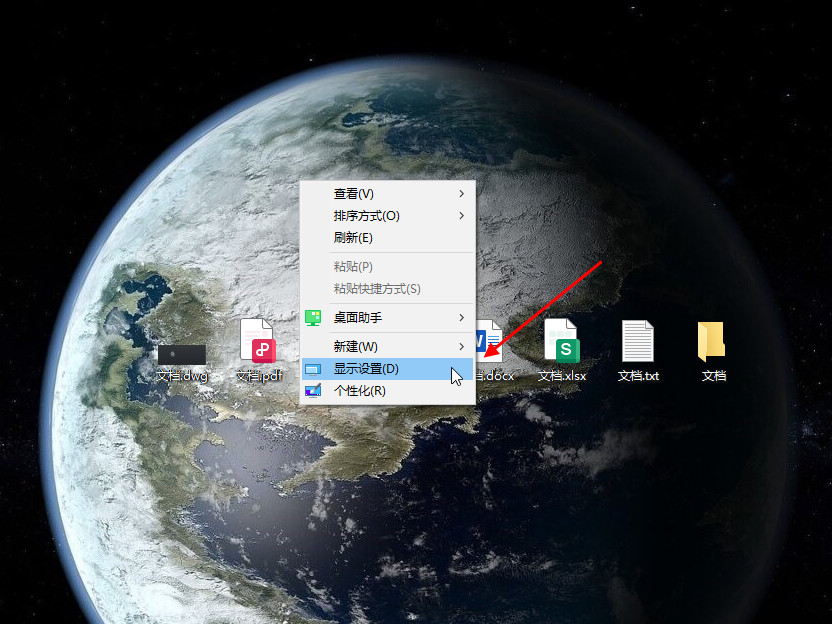Select the 文档.pdf desktop file icon
The width and height of the screenshot is (832, 624).
click(258, 342)
